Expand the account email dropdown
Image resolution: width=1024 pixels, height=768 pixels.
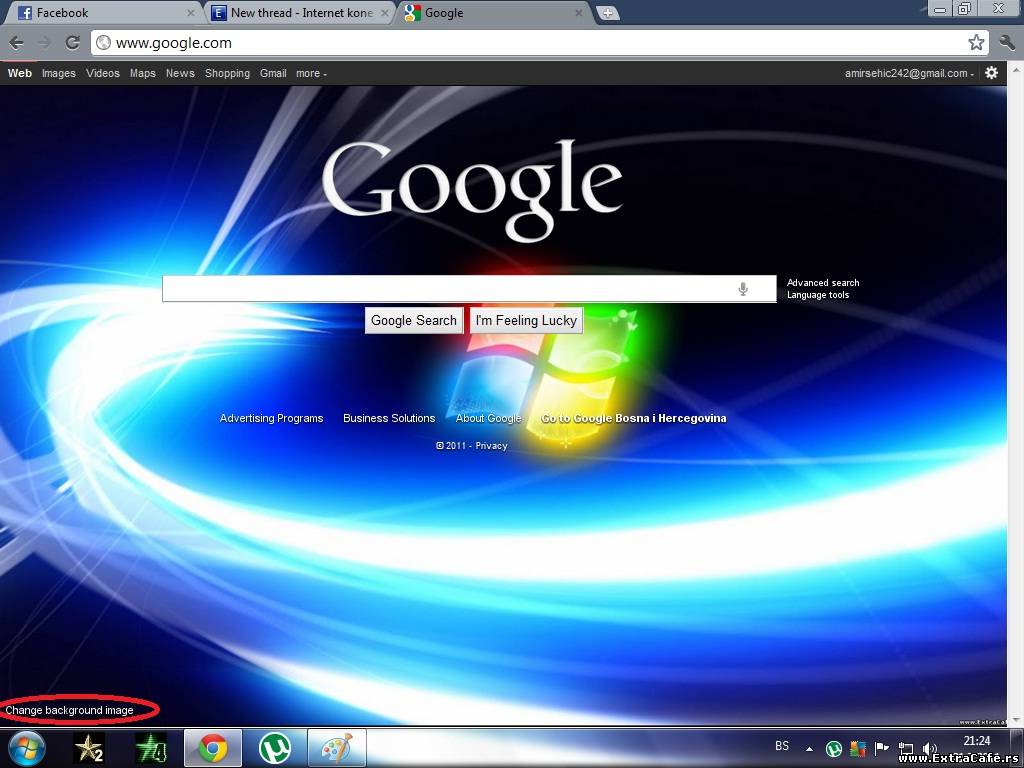click(909, 73)
